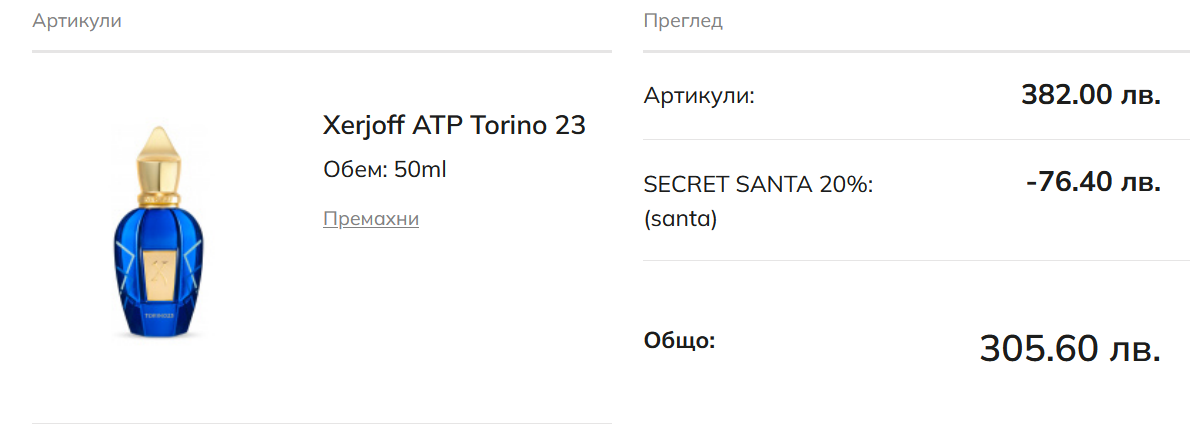
Task: Click the Преглед summary heading
Action: 683,20
